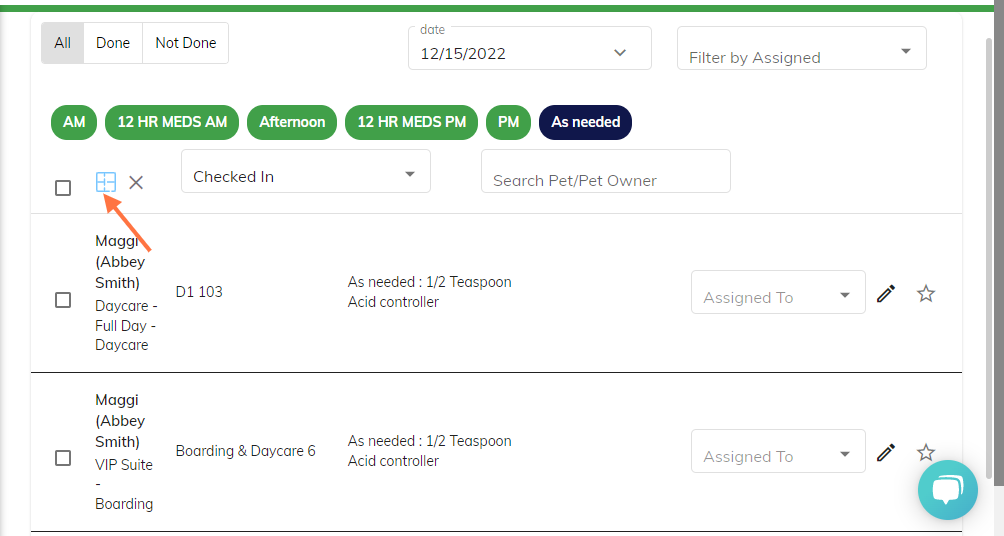Open Assigned To dropdown for Boarding & Daycare 6
1004x536 pixels.
(778, 451)
